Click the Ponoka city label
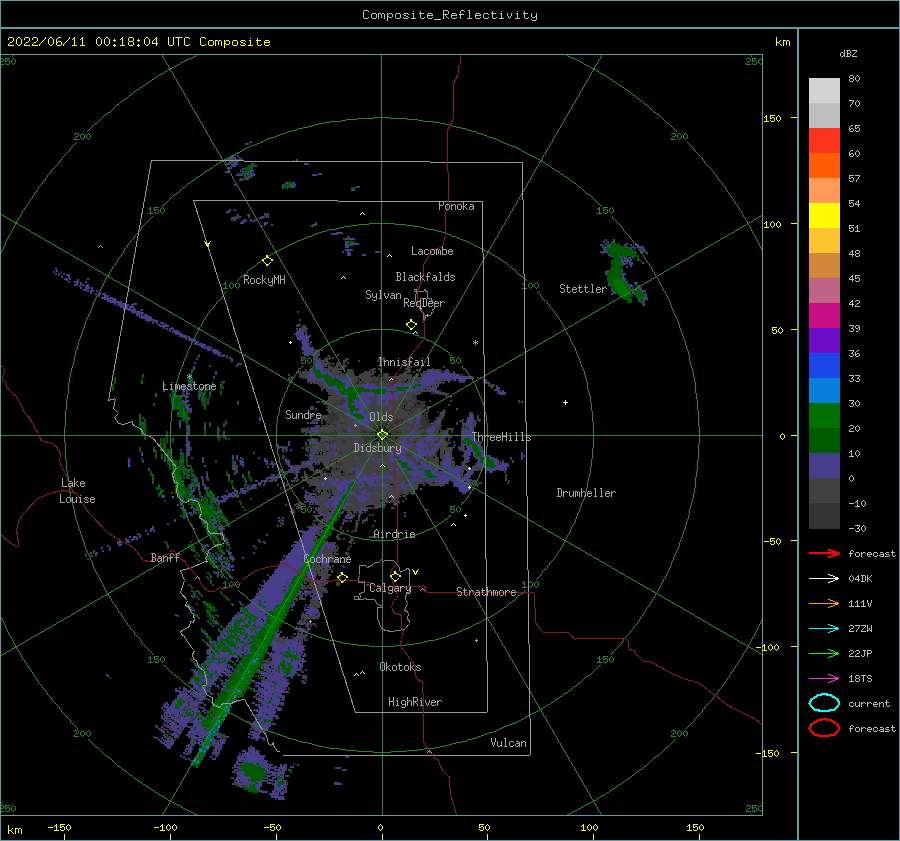This screenshot has height=841, width=900. pyautogui.click(x=456, y=206)
